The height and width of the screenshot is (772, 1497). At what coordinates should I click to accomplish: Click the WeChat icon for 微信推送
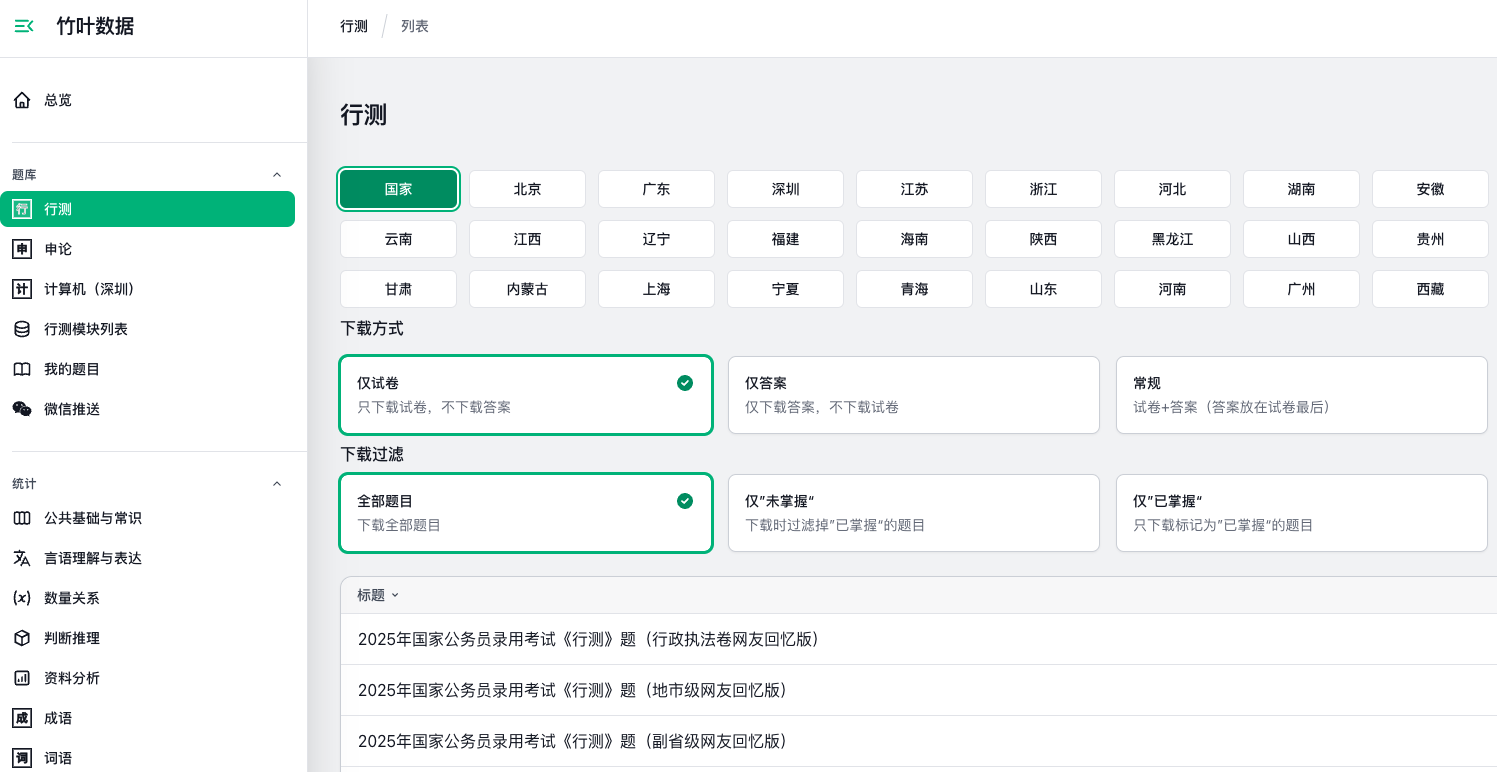pos(22,409)
